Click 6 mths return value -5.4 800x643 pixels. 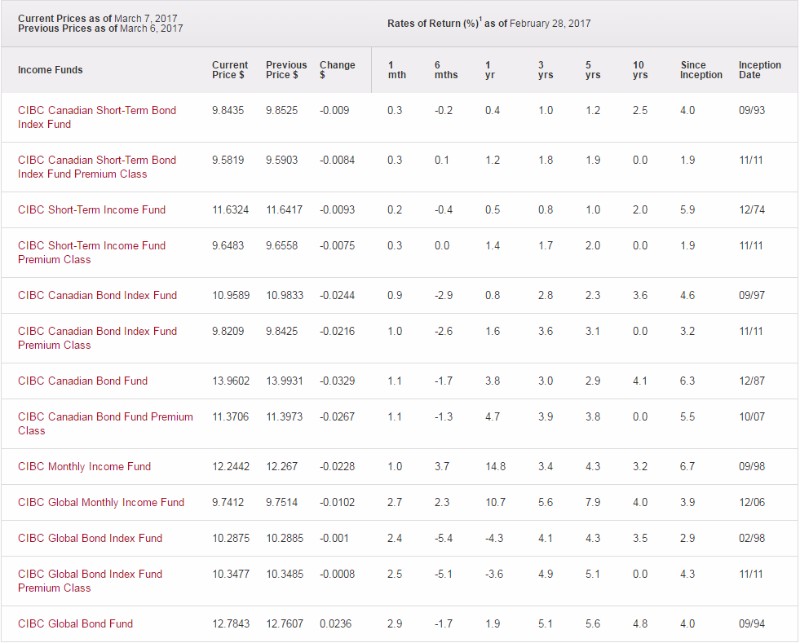[x=443, y=538]
